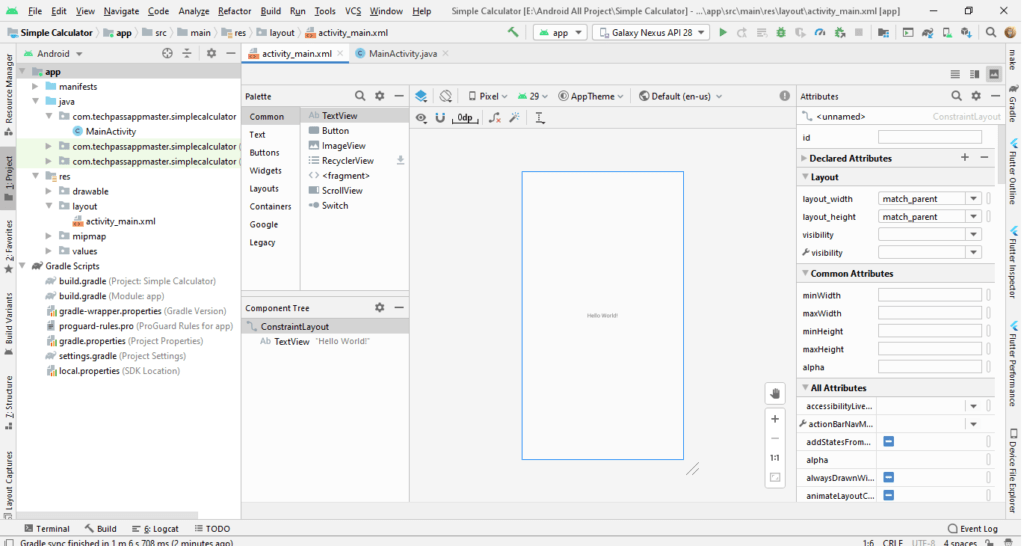Toggle the view options eye icon

pos(421,118)
